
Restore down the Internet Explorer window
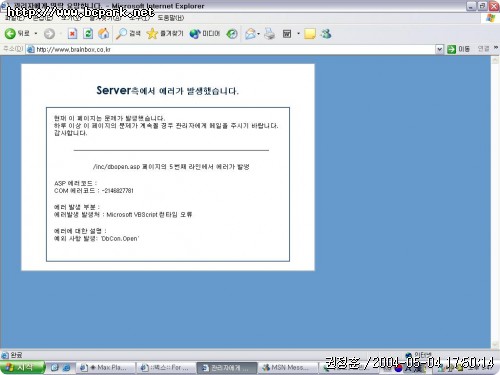tap(482, 6)
